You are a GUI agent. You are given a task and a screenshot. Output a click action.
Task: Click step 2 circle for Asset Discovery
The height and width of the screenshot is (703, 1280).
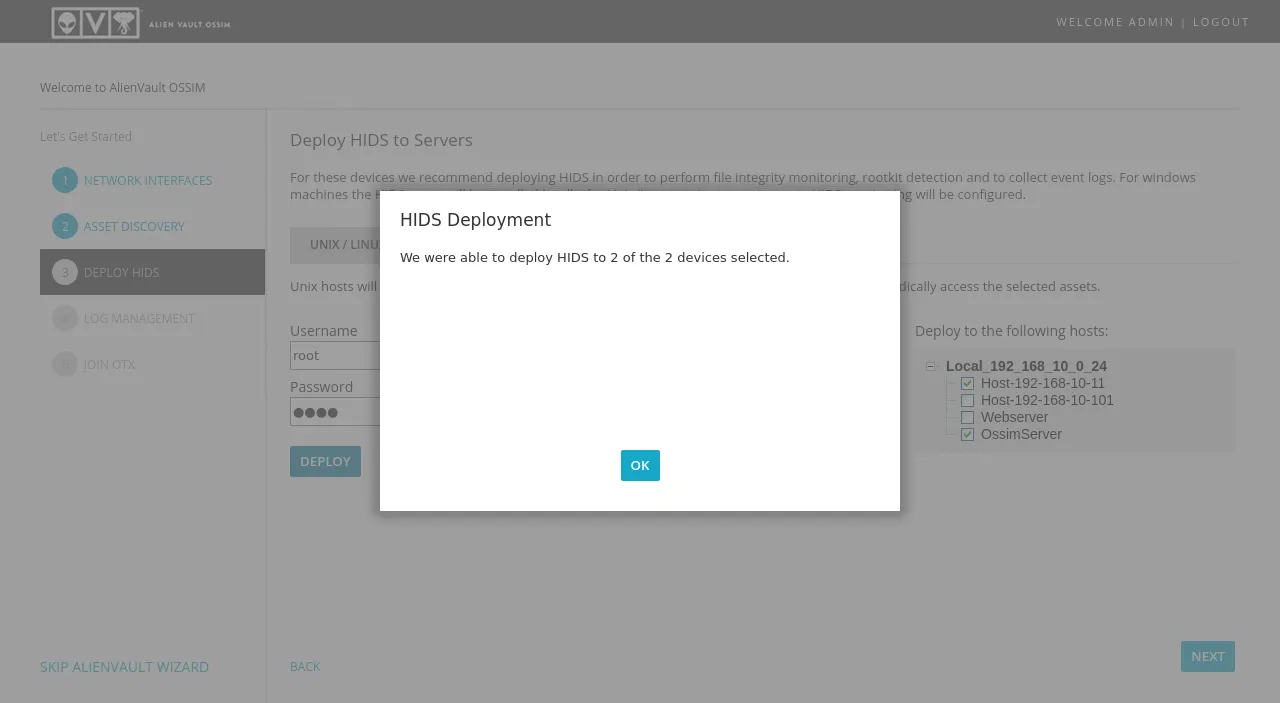pos(65,226)
